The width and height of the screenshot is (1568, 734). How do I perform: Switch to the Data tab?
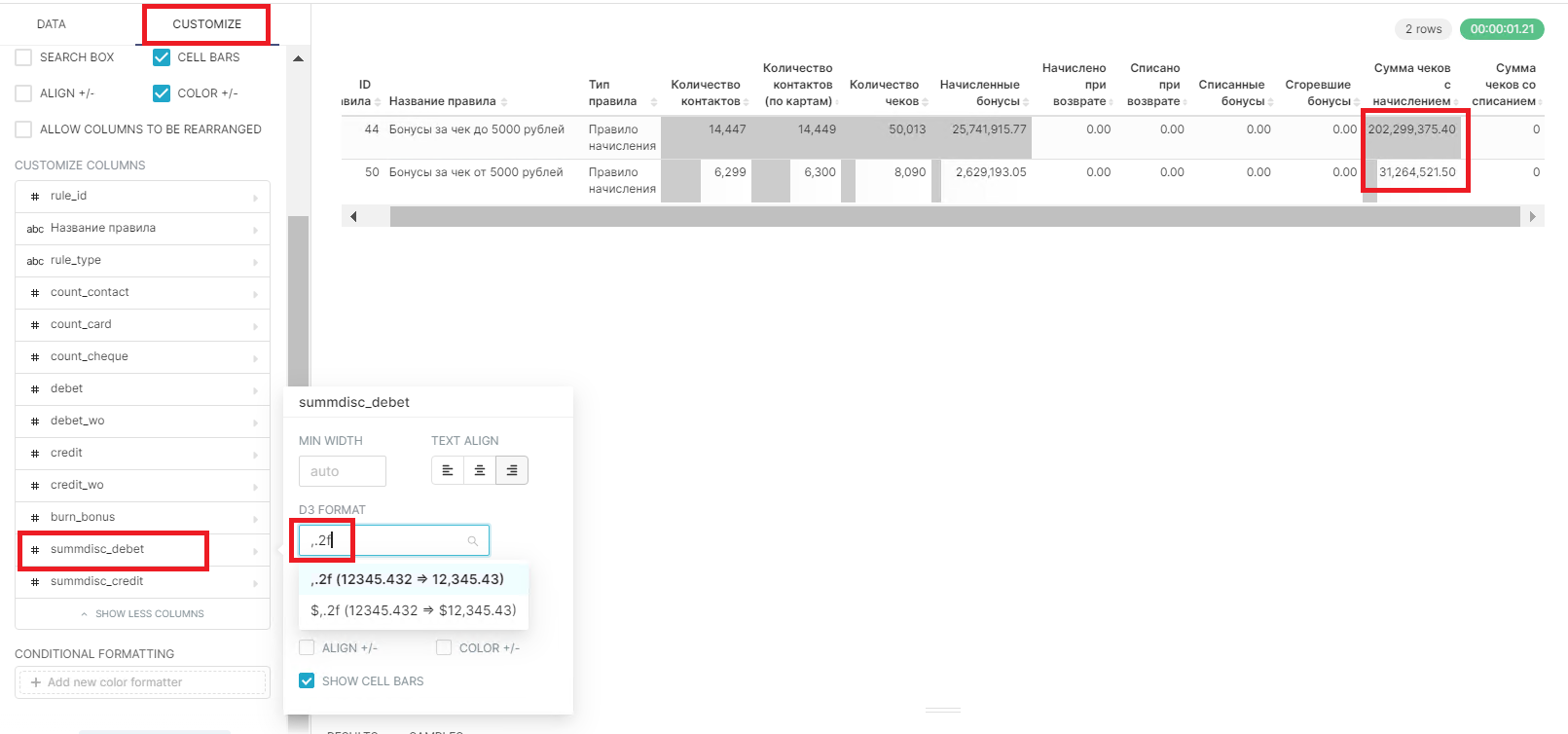pyautogui.click(x=52, y=24)
